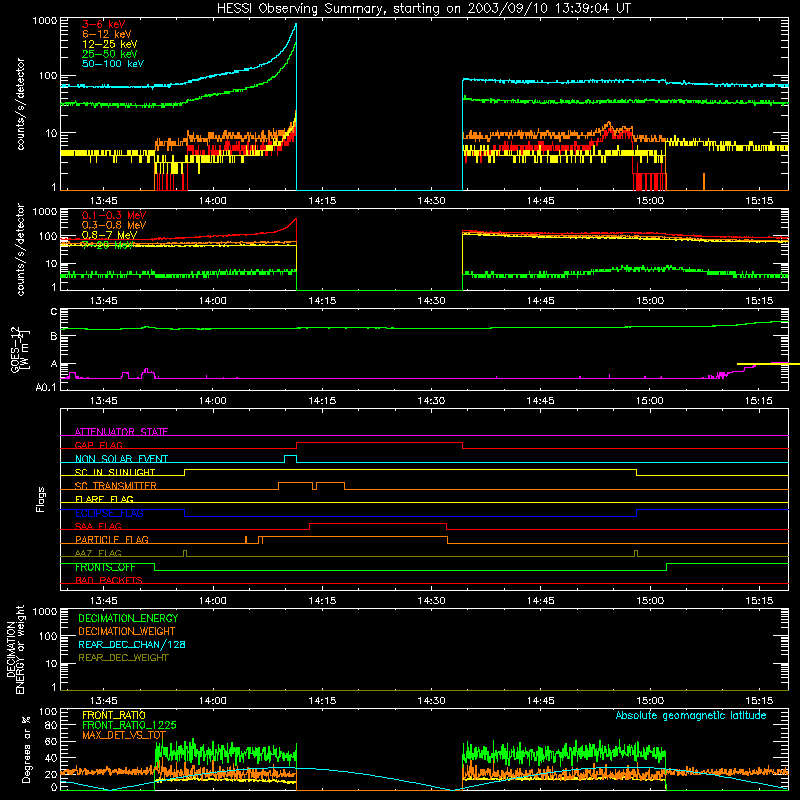
Task: Click the HESSI Observing Summary title text
Action: click(x=423, y=9)
